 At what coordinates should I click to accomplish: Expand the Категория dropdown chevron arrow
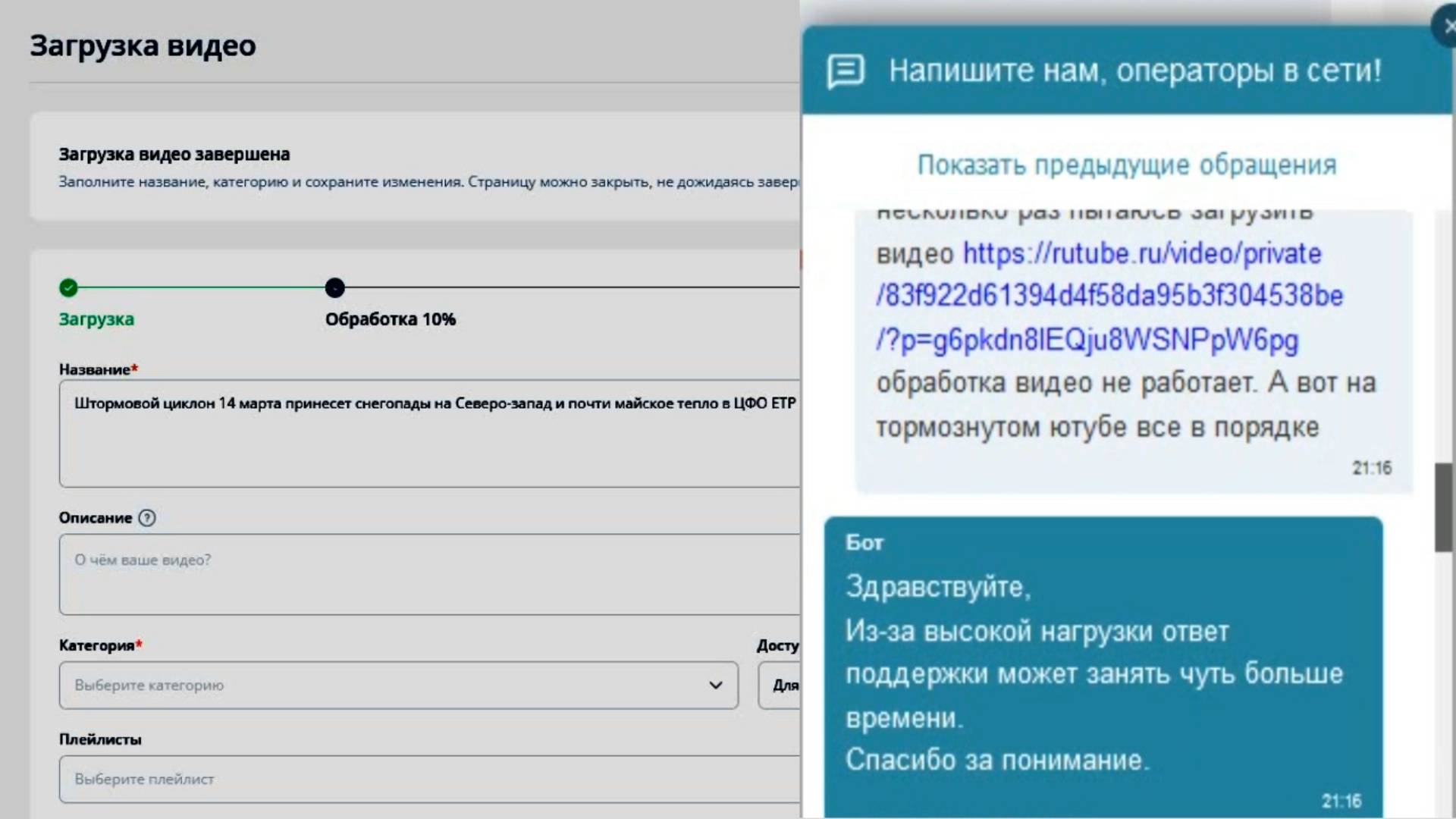pyautogui.click(x=715, y=686)
